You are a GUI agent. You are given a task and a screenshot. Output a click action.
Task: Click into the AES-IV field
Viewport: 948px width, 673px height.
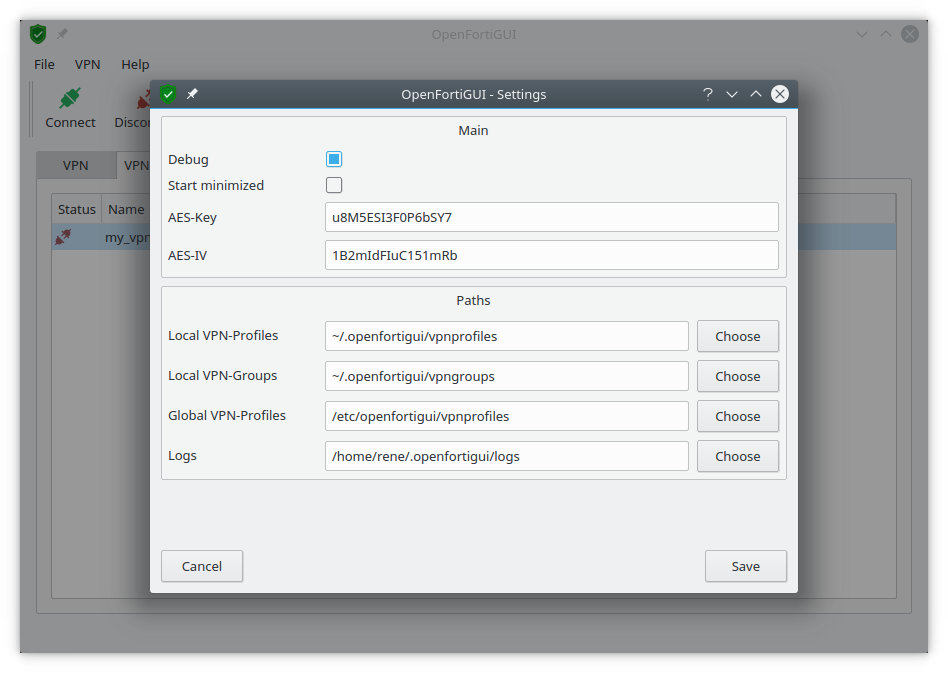[x=551, y=255]
